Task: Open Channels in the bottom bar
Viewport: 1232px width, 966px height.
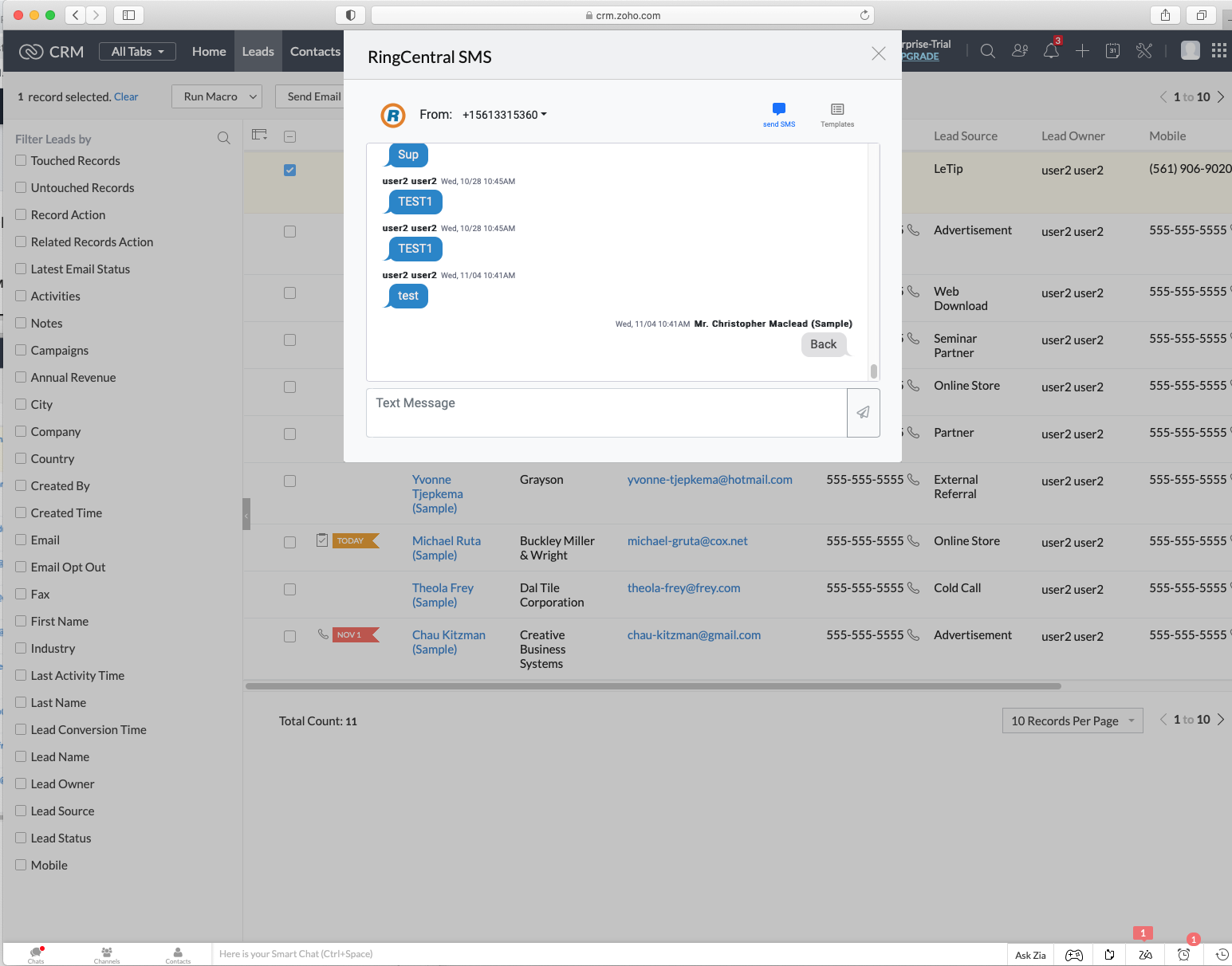Action: [x=107, y=955]
